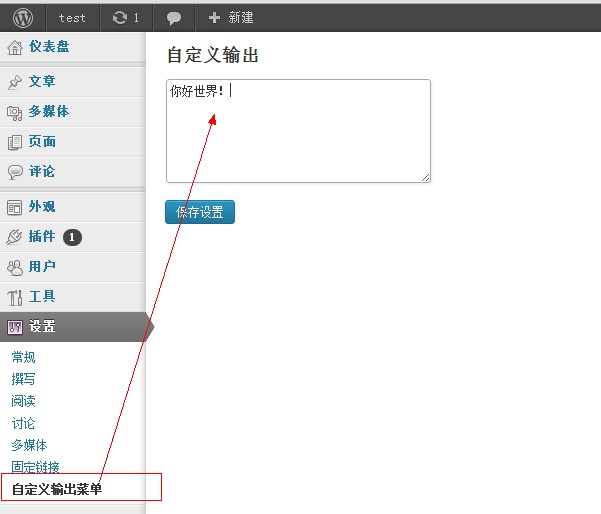Click the WordPress logo in admin bar
Screen dimensions: 601x514
point(23,17)
